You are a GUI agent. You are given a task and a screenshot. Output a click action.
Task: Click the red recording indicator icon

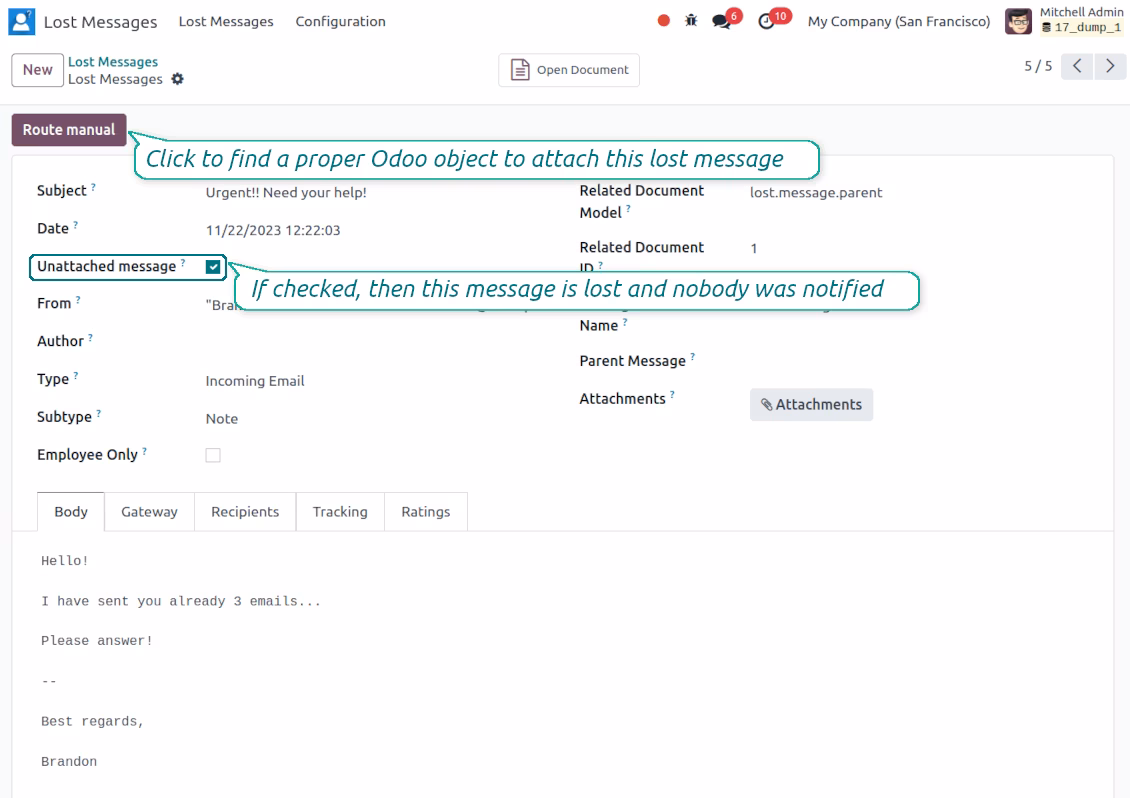[664, 21]
